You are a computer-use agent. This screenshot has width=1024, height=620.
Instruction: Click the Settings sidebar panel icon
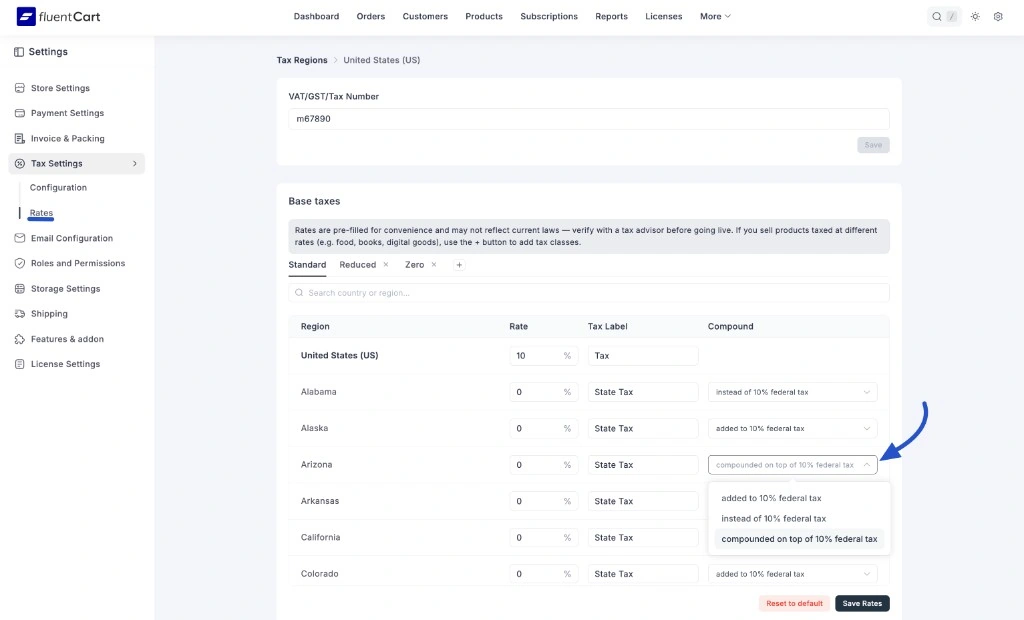(19, 52)
